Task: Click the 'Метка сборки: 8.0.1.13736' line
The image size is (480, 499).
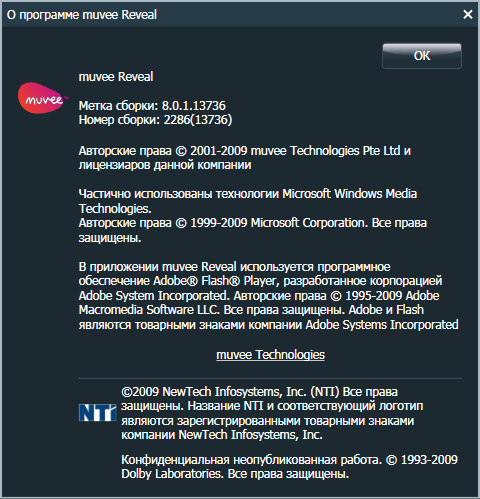Action: [152, 106]
